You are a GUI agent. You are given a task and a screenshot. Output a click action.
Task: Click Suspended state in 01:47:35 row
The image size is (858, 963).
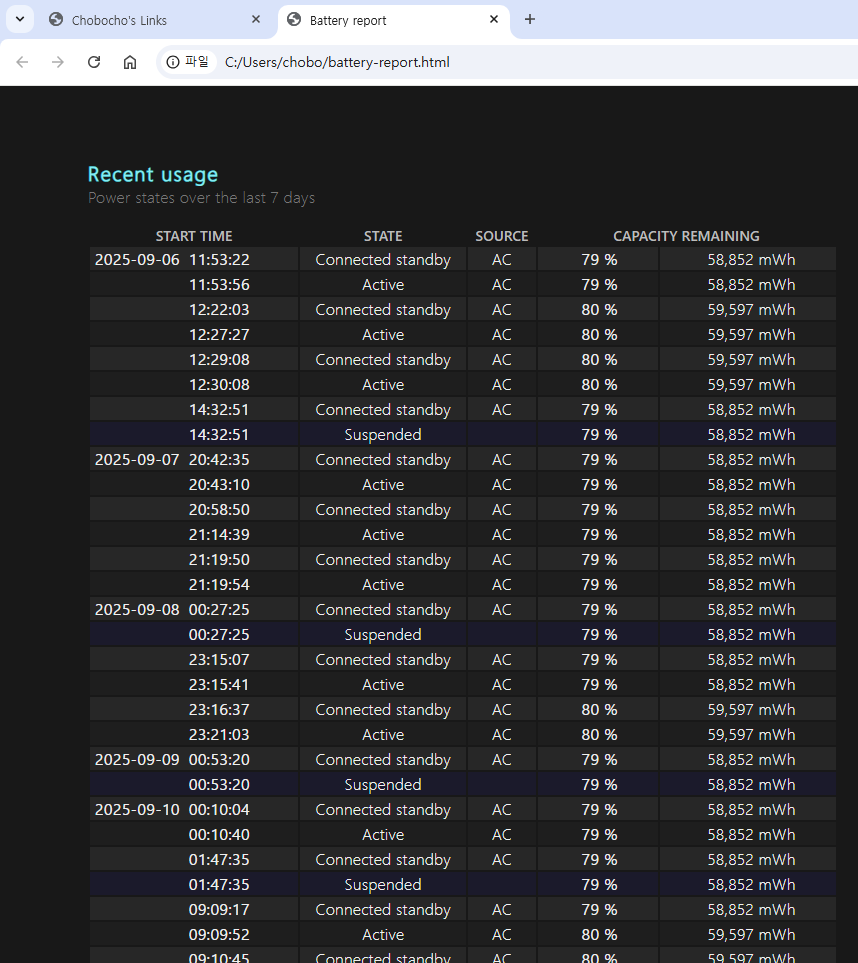coord(383,885)
